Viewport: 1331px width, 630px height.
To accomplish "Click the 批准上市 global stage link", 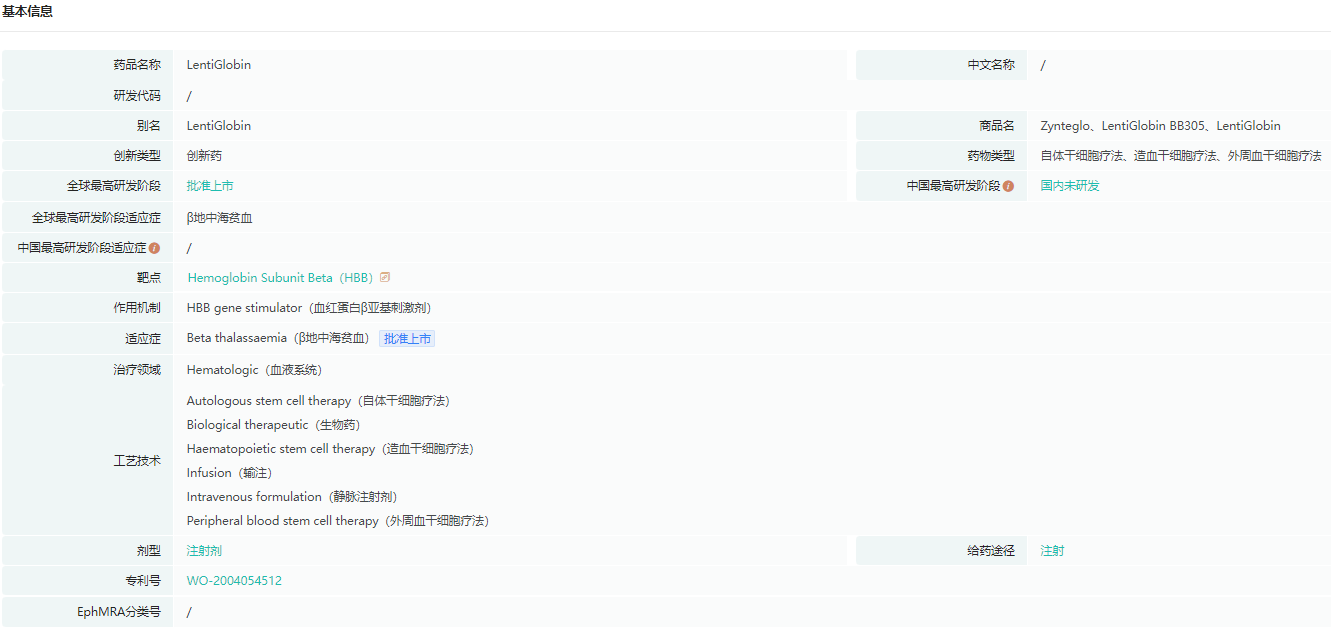I will (210, 186).
